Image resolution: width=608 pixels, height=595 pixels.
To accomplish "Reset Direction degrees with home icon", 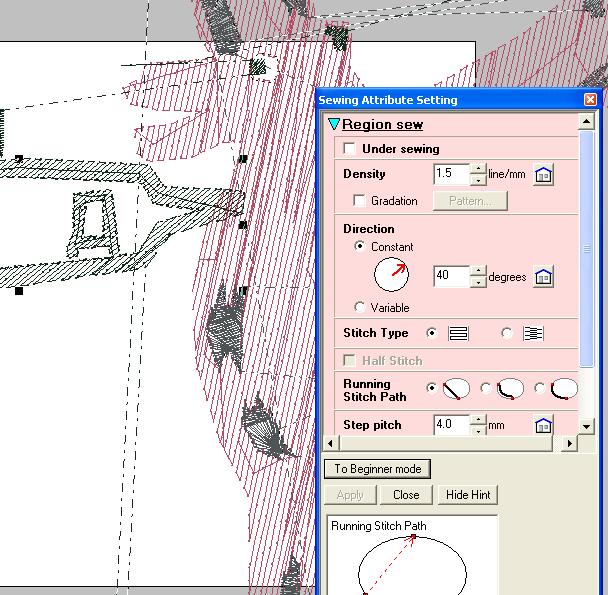I will 543,277.
